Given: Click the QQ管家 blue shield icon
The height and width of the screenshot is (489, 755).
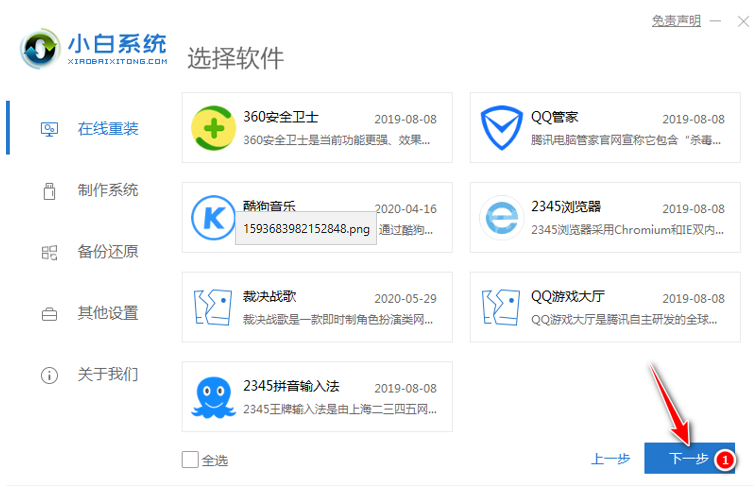Looking at the screenshot, I should pos(501,128).
